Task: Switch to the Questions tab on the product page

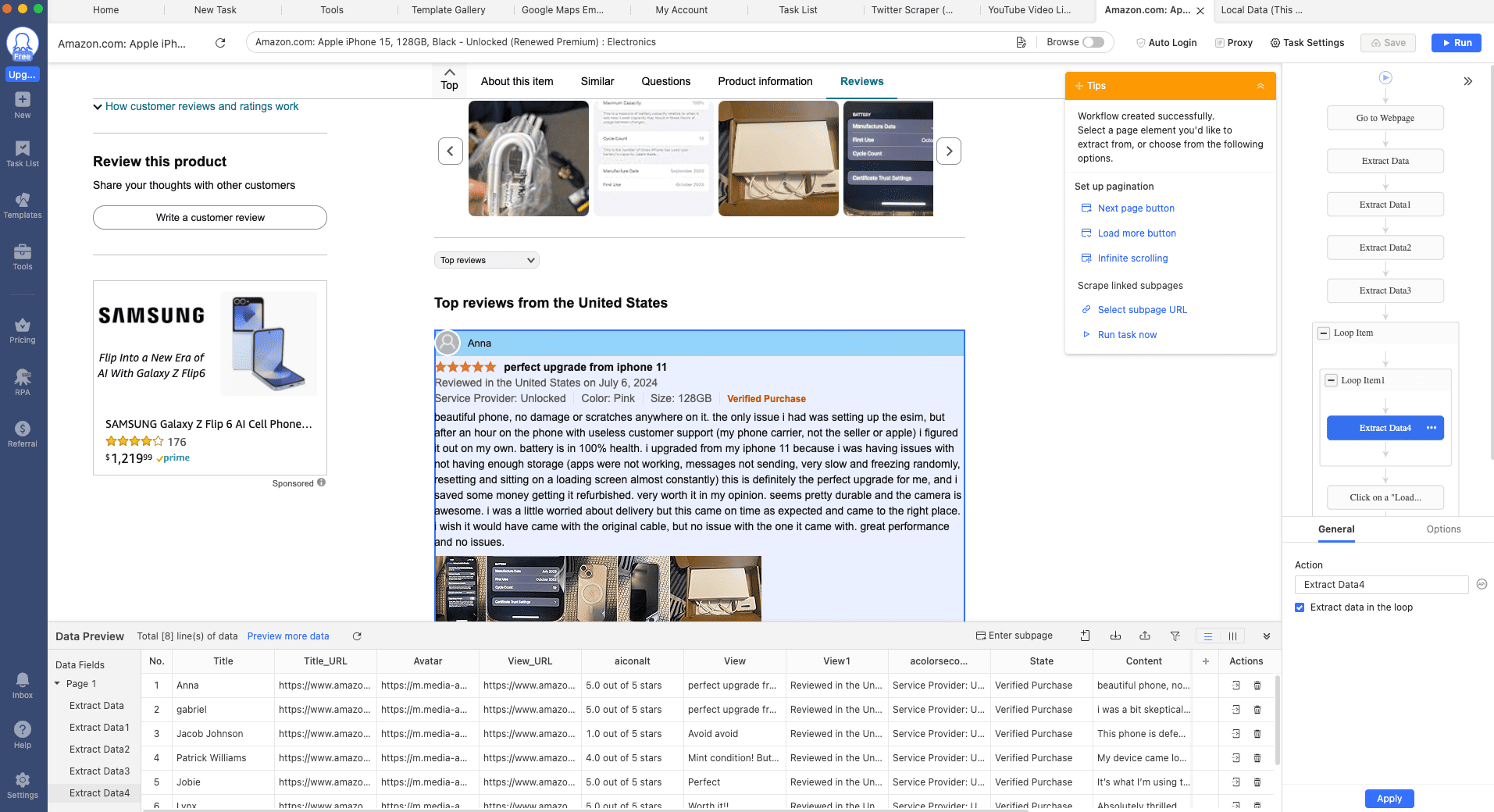Action: click(x=665, y=81)
